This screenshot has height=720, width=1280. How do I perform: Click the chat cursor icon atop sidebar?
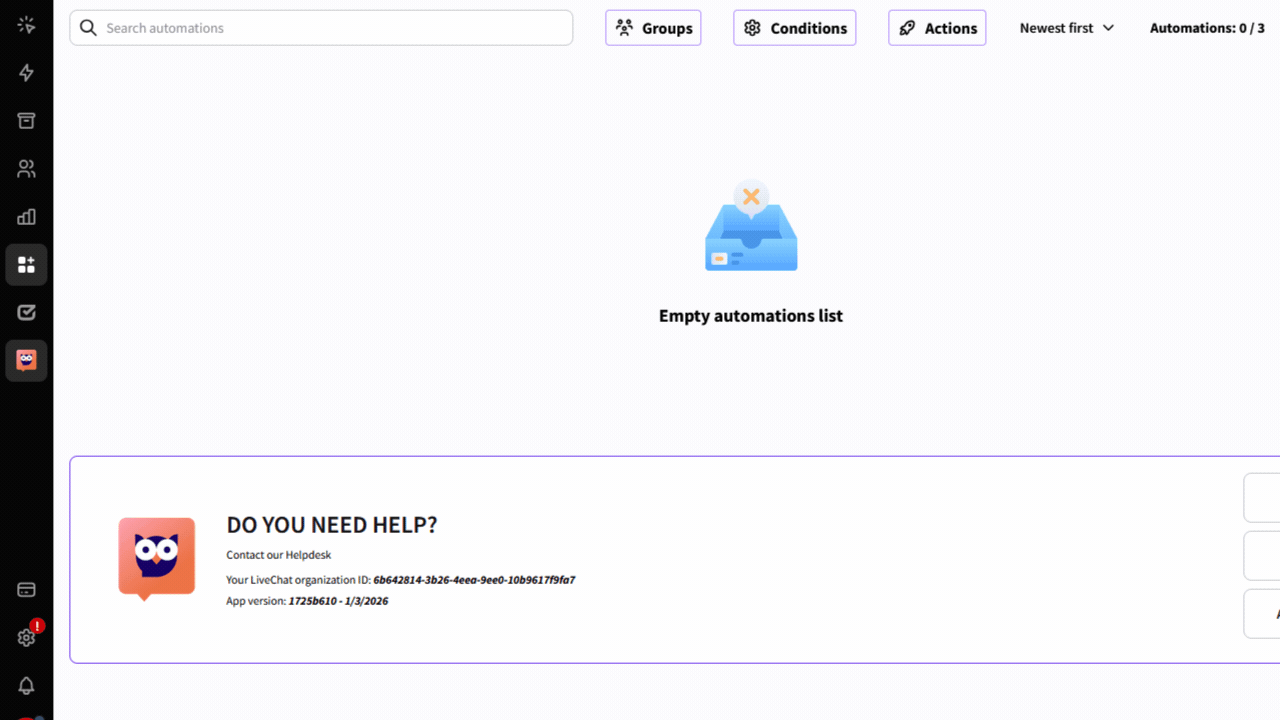(x=27, y=25)
